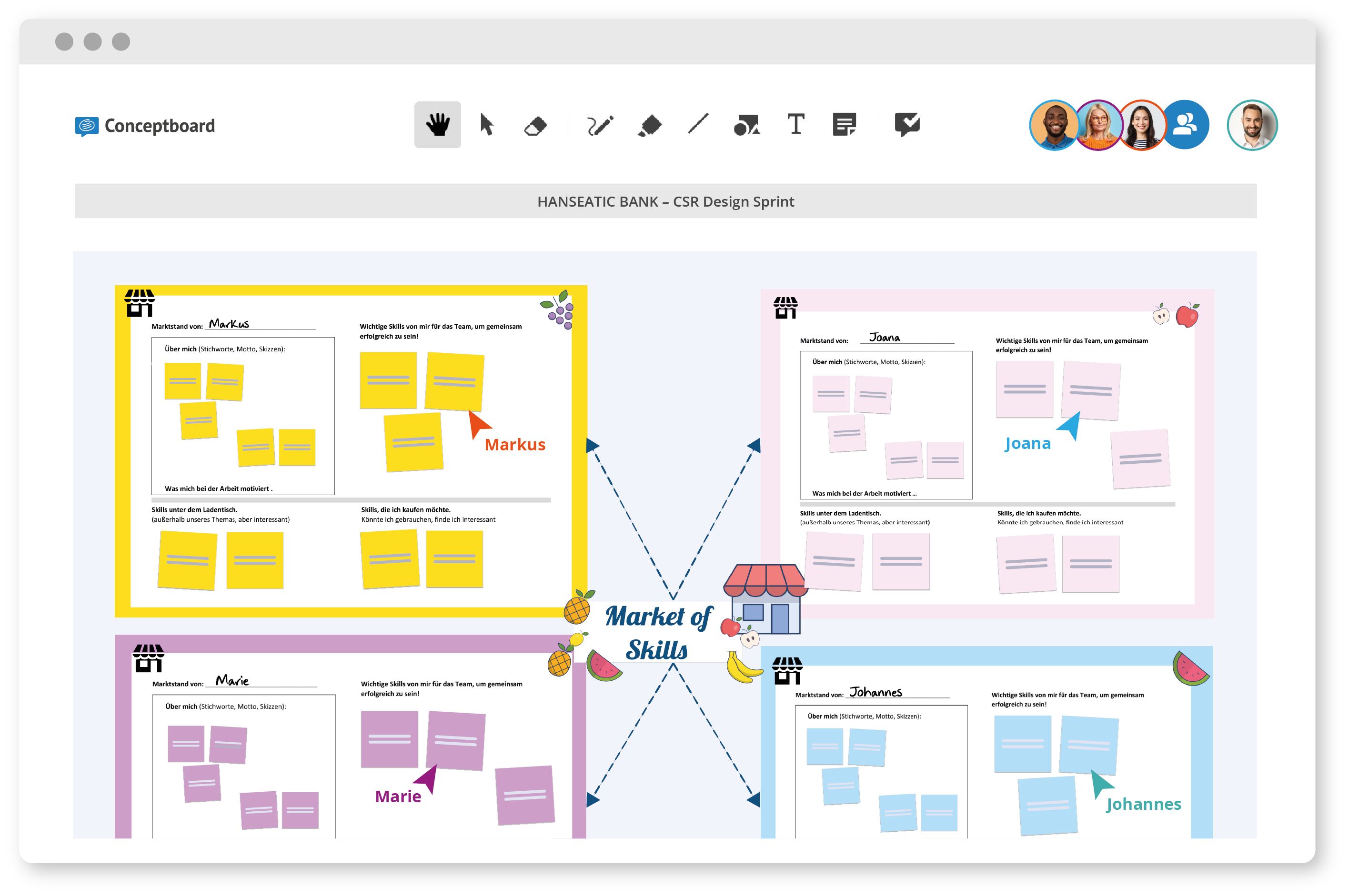Viewport: 1348px width, 896px height.
Task: Click 'Skills, die ich kaufen möchte.' on Joana board
Action: click(x=1039, y=513)
